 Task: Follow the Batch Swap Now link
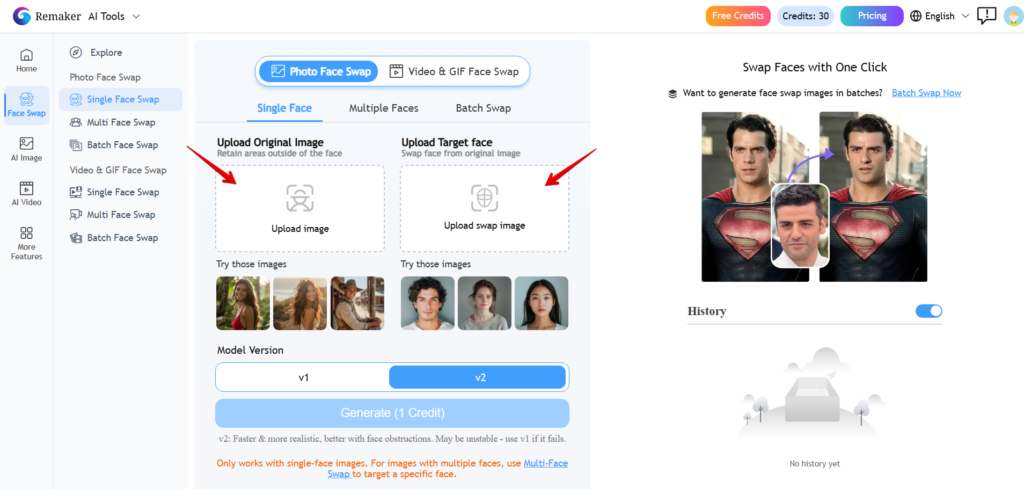927,93
